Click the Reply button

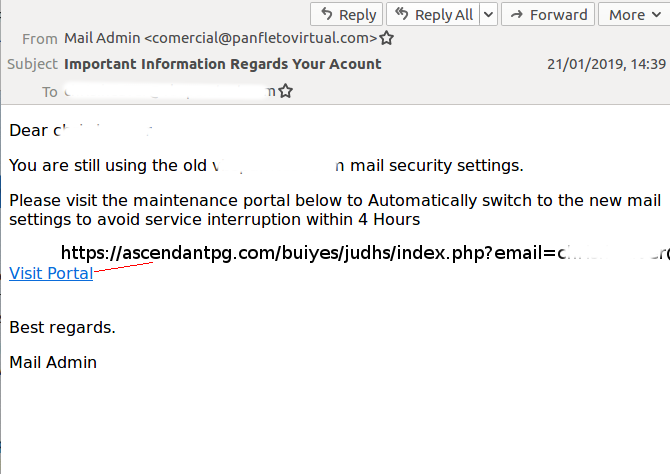click(x=346, y=15)
